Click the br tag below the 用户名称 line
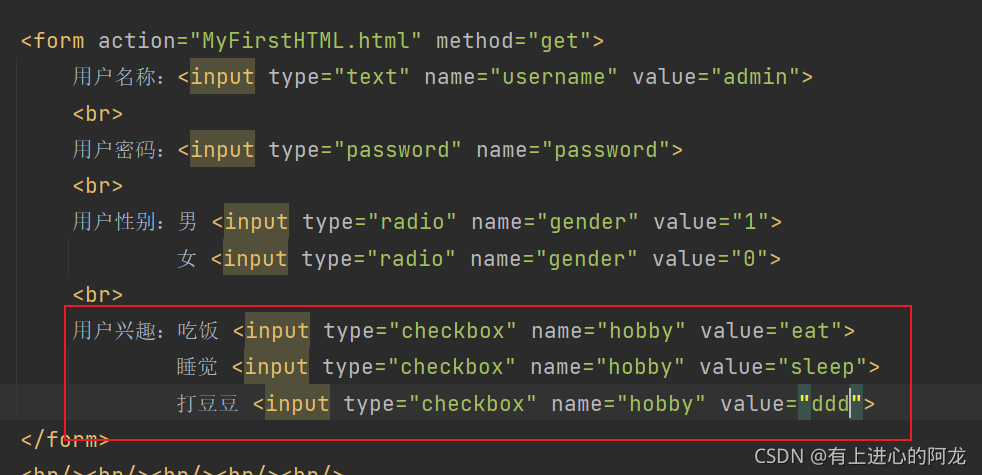Viewport: 982px width, 475px height. 98,114
